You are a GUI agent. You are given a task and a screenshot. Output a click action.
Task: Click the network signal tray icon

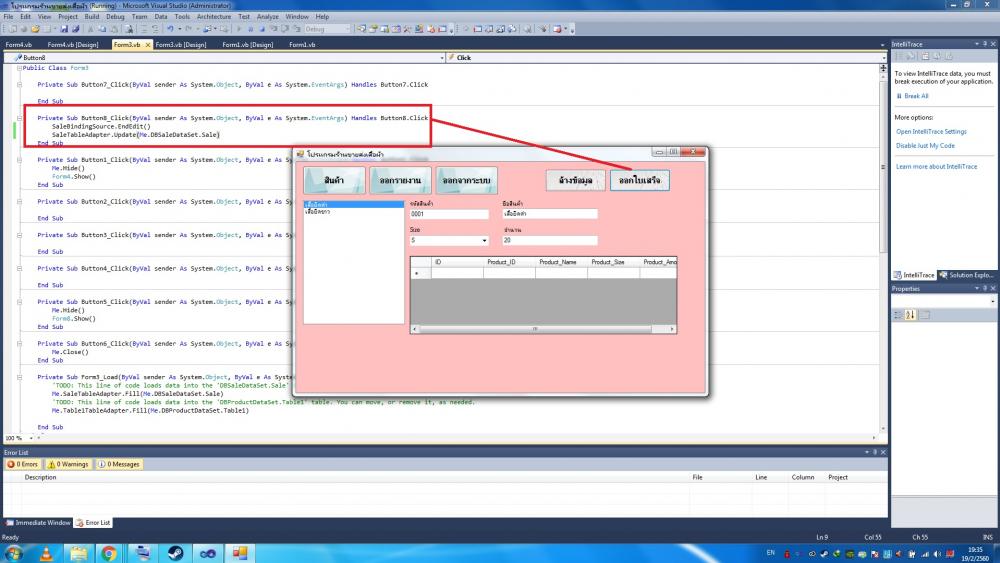pos(925,554)
